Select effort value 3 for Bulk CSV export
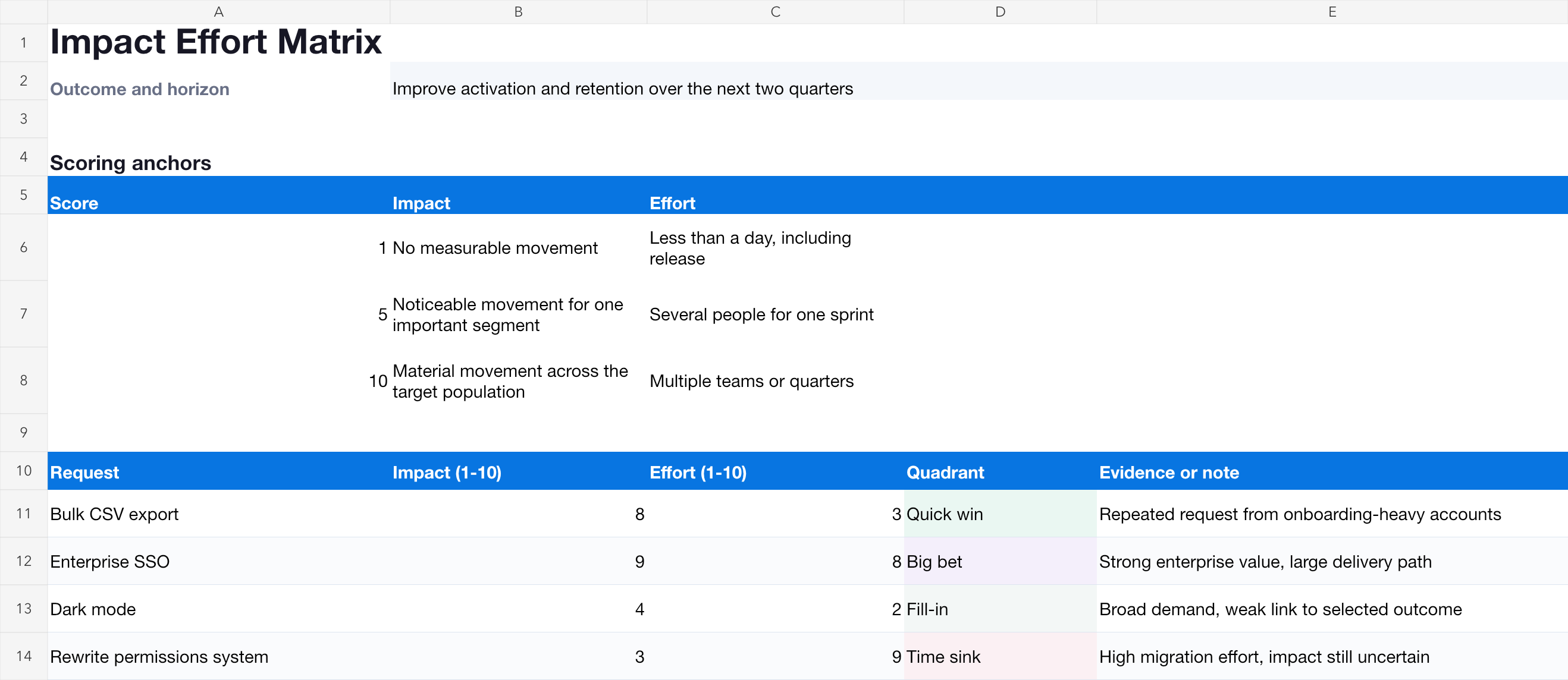This screenshot has width=1568, height=680. tap(775, 514)
